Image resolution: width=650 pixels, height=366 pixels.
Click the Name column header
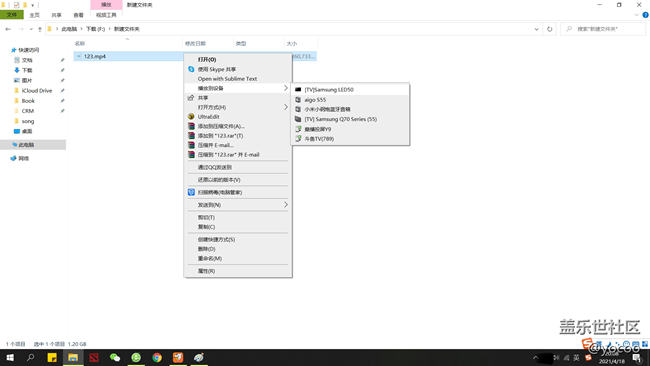coord(80,43)
